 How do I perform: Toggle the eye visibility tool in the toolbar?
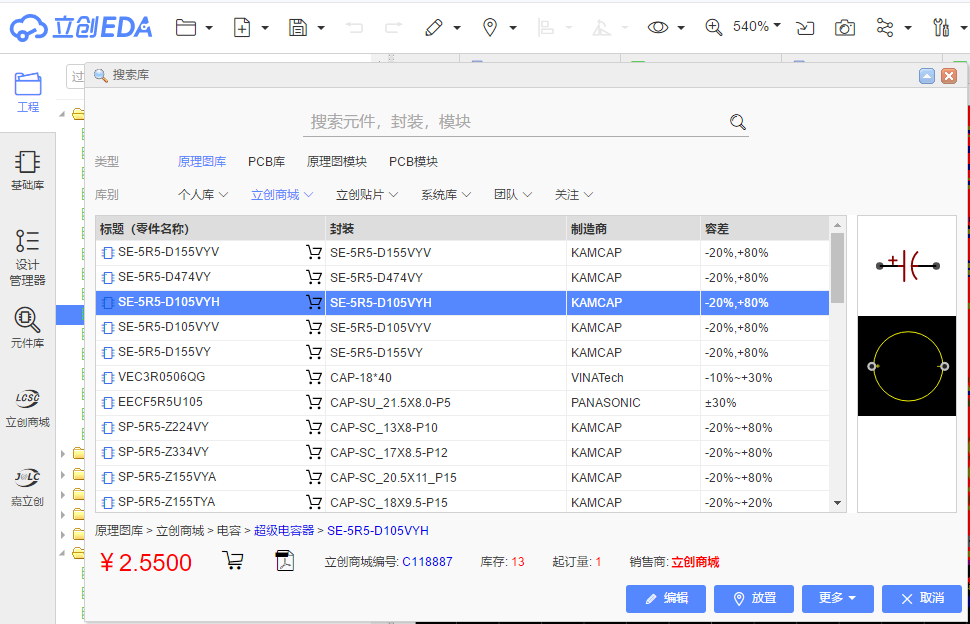click(660, 27)
